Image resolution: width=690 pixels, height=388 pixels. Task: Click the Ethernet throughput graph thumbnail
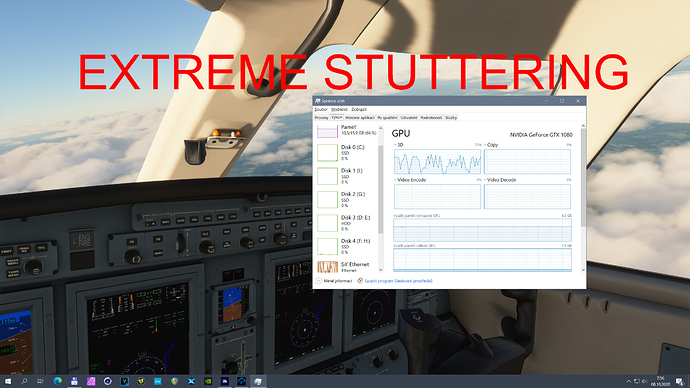pyautogui.click(x=327, y=267)
